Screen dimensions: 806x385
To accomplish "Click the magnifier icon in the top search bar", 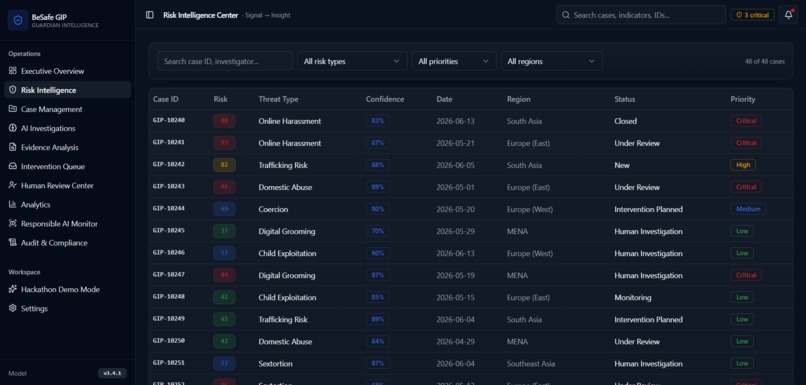I will coord(565,15).
